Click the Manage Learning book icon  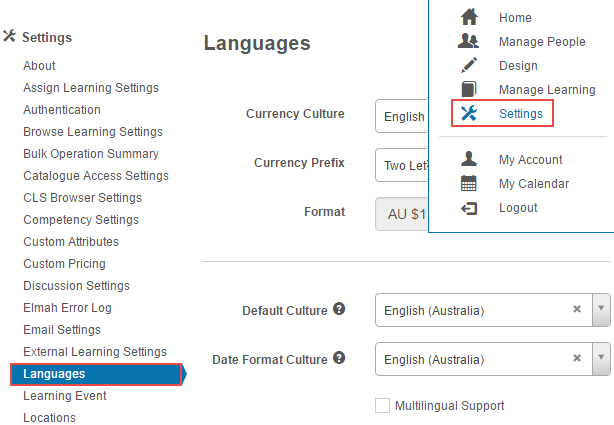(468, 90)
